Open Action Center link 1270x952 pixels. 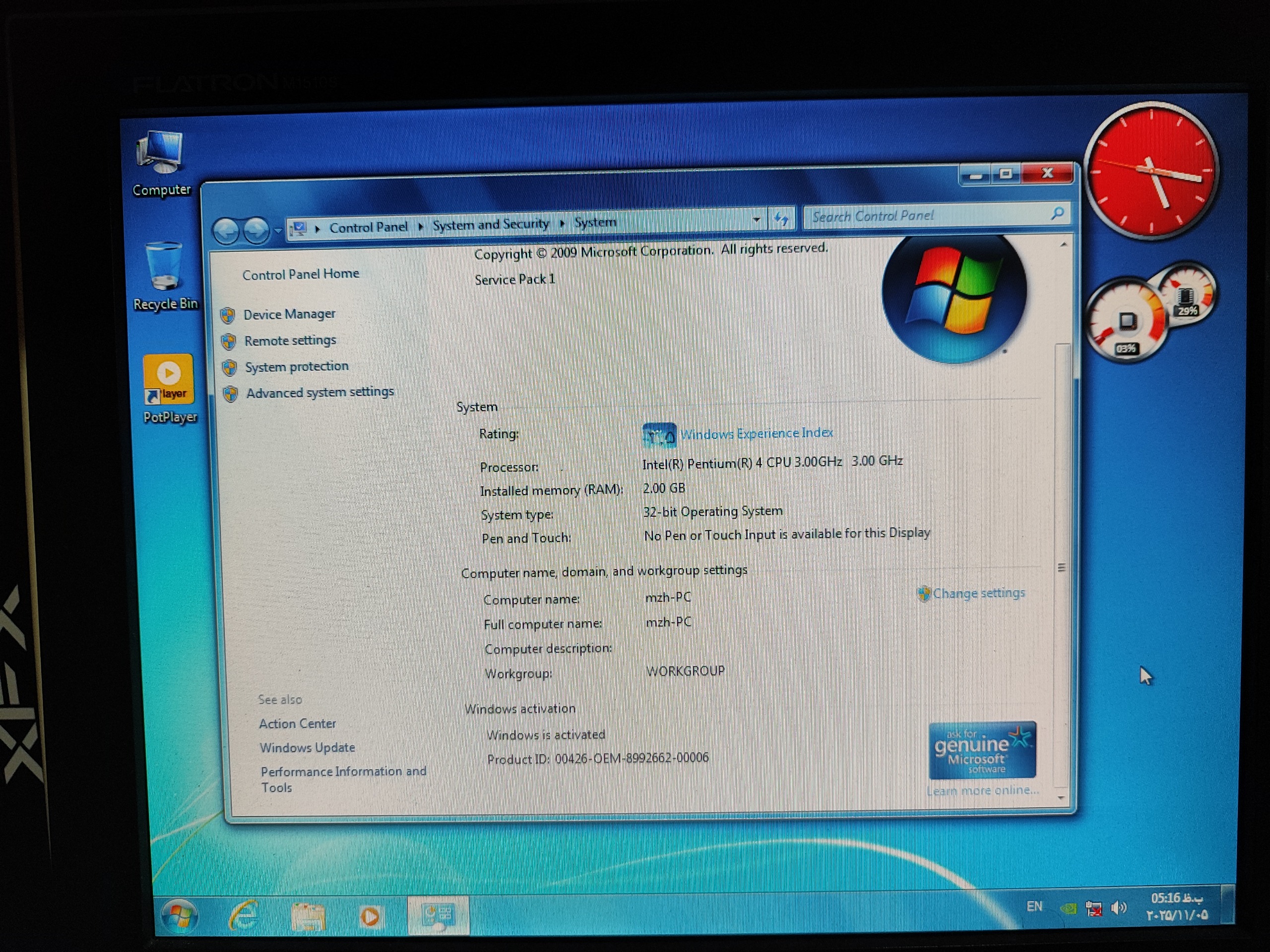point(297,723)
